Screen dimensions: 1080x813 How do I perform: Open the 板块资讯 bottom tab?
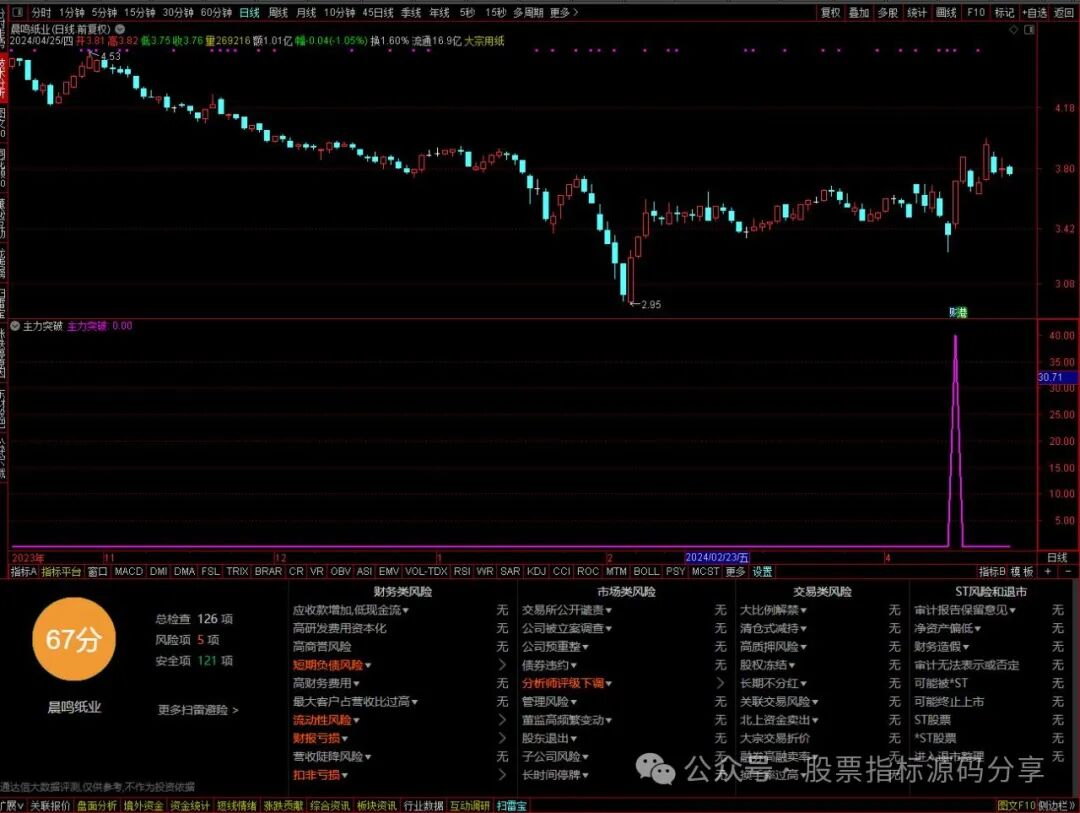377,805
